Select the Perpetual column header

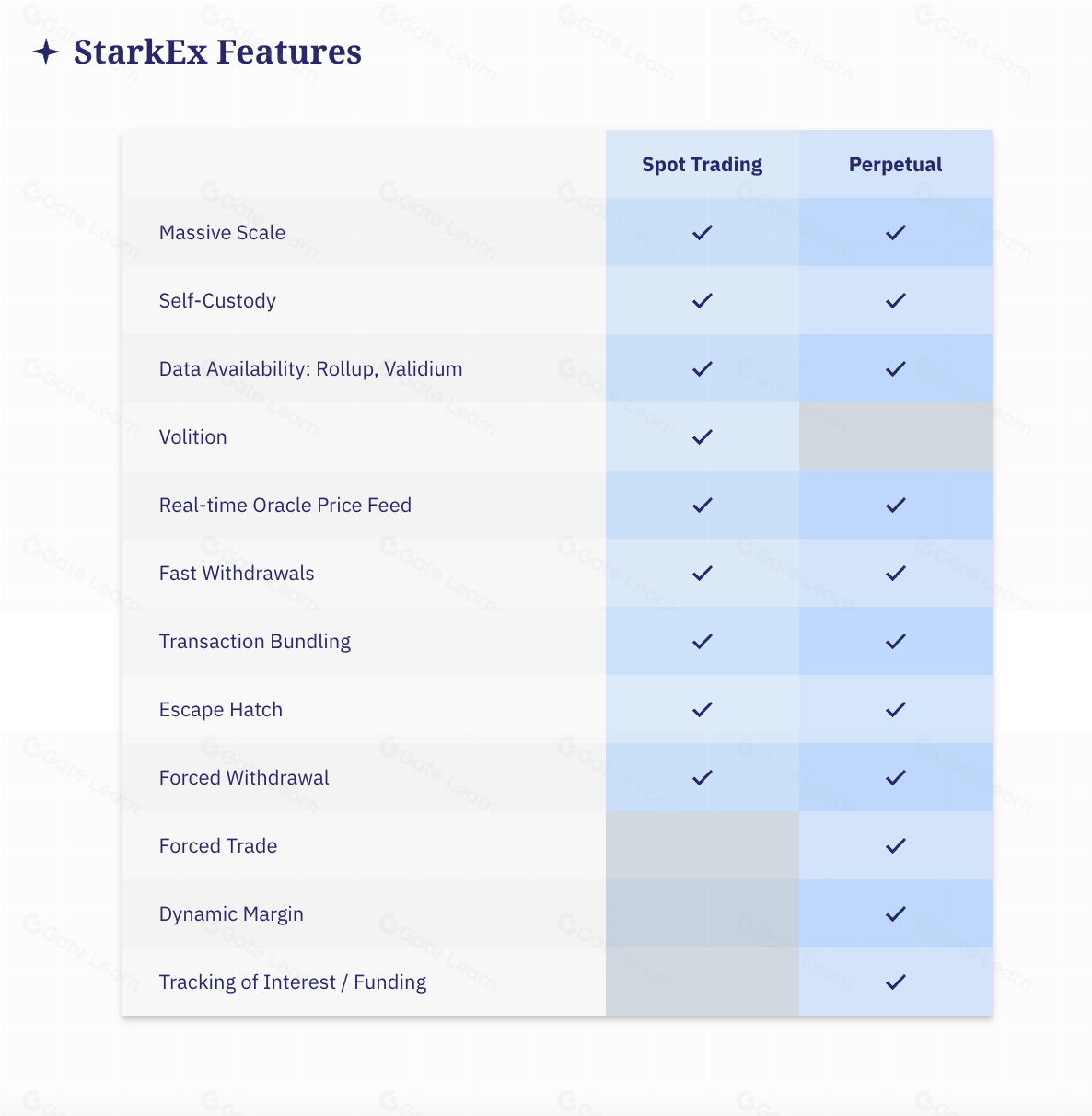[895, 165]
